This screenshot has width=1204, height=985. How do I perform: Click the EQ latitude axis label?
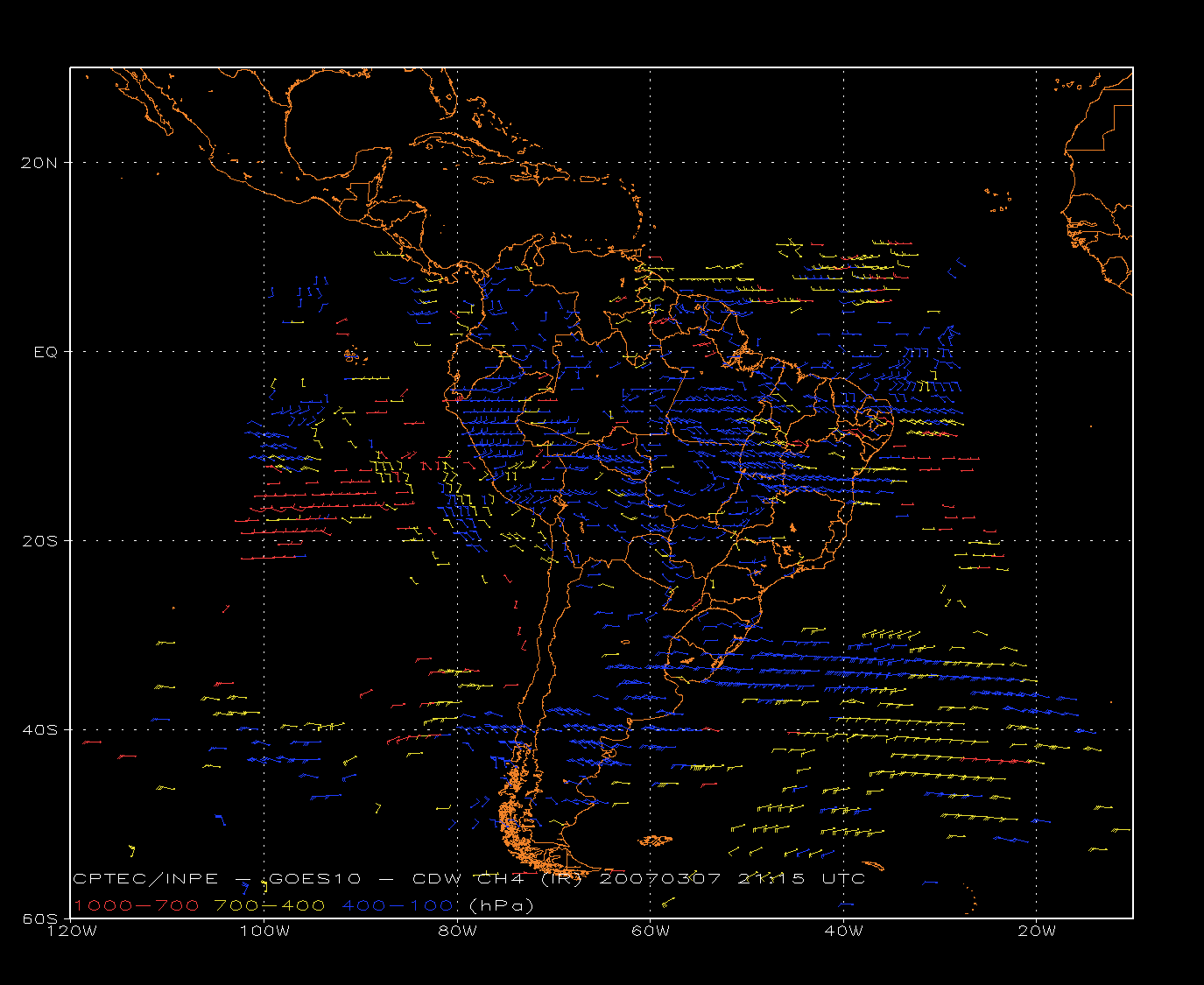(46, 352)
